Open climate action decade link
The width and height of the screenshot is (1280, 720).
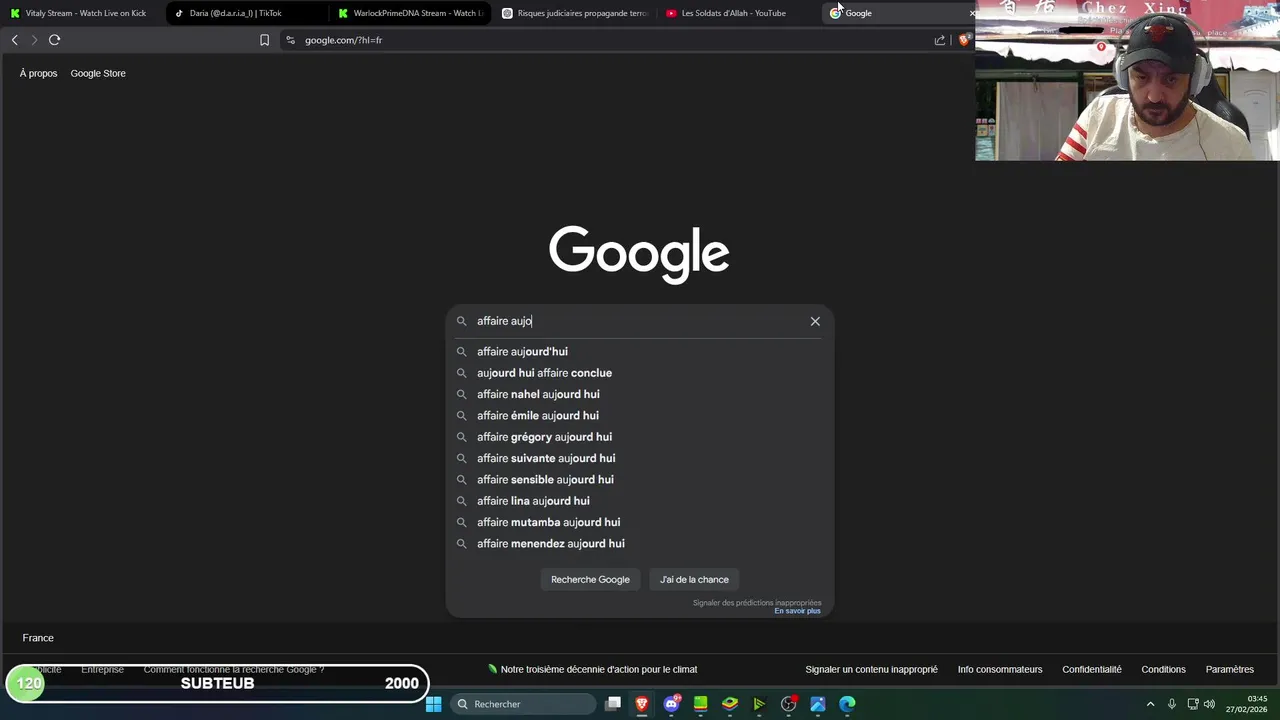[x=592, y=670]
